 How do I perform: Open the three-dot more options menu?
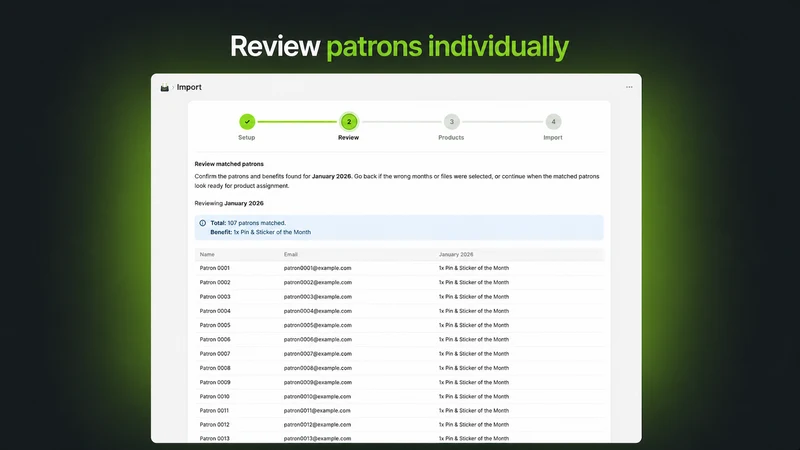[x=629, y=87]
